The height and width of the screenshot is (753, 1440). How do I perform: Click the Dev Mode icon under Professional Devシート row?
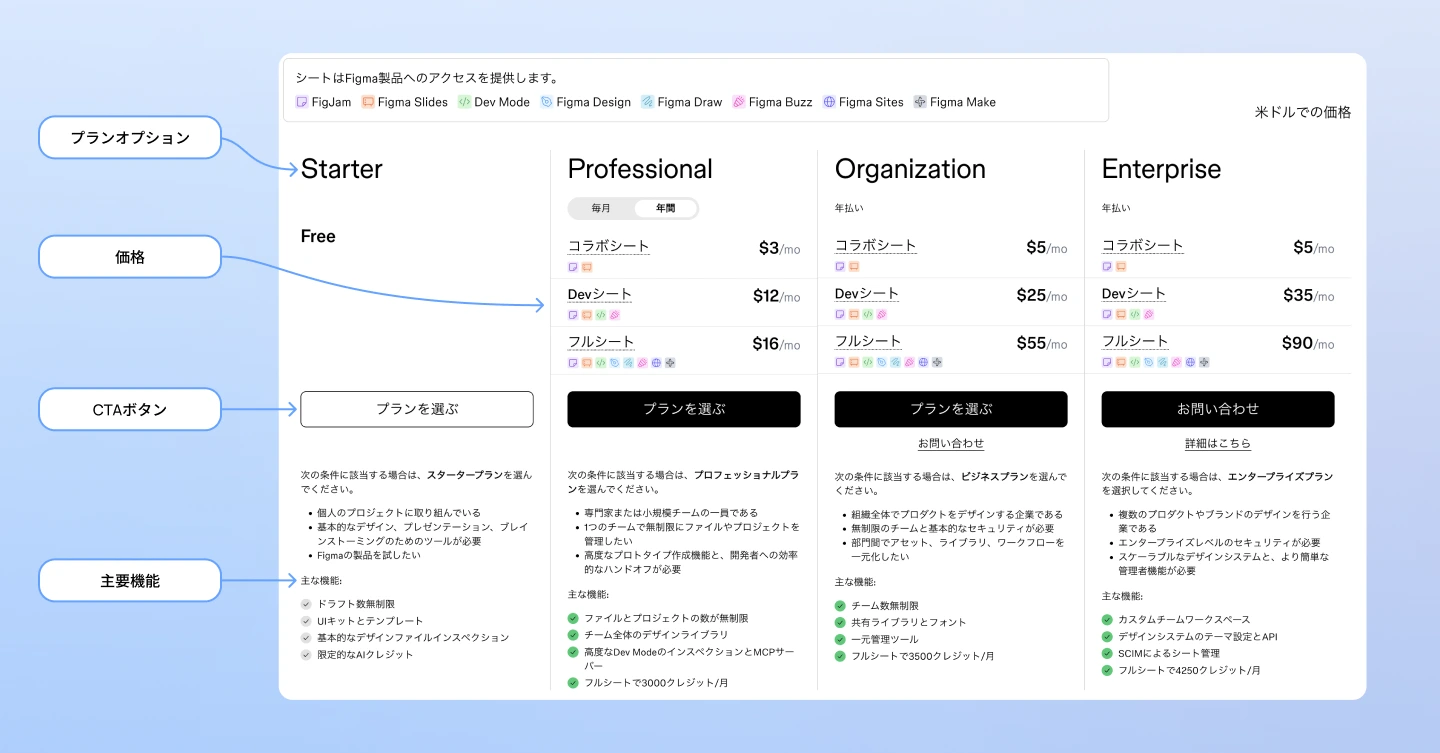point(599,314)
